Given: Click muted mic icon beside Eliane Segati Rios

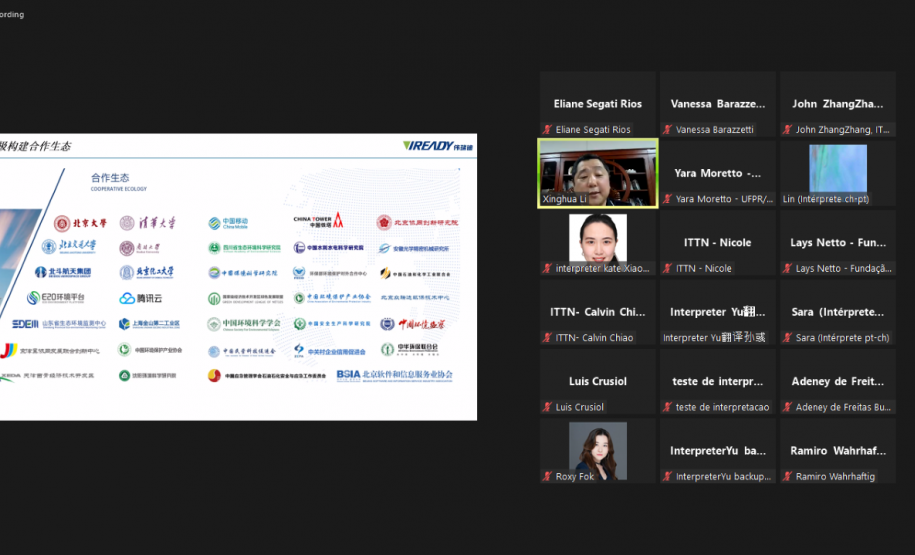Looking at the screenshot, I should point(547,130).
